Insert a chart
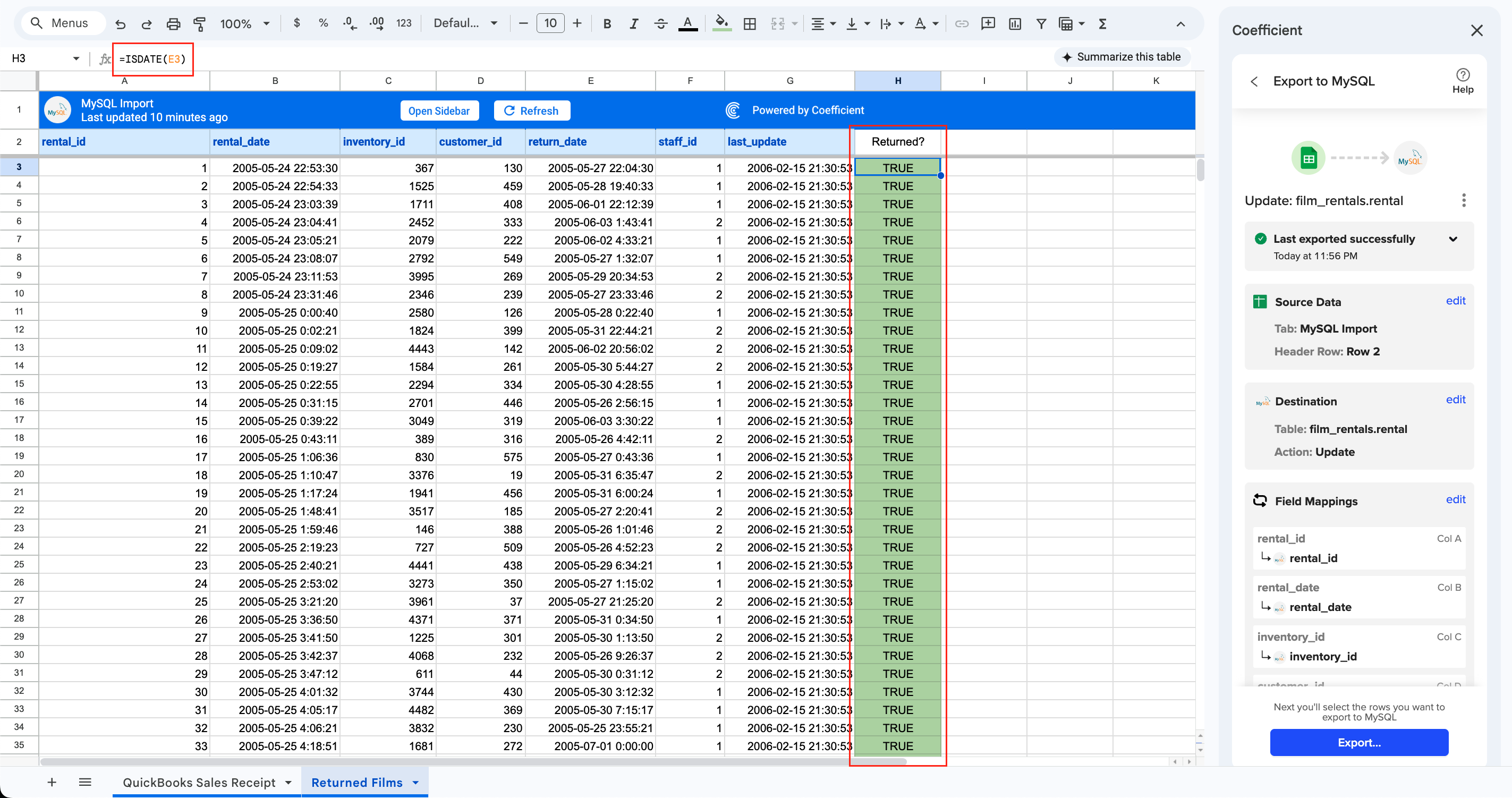 pyautogui.click(x=1015, y=23)
